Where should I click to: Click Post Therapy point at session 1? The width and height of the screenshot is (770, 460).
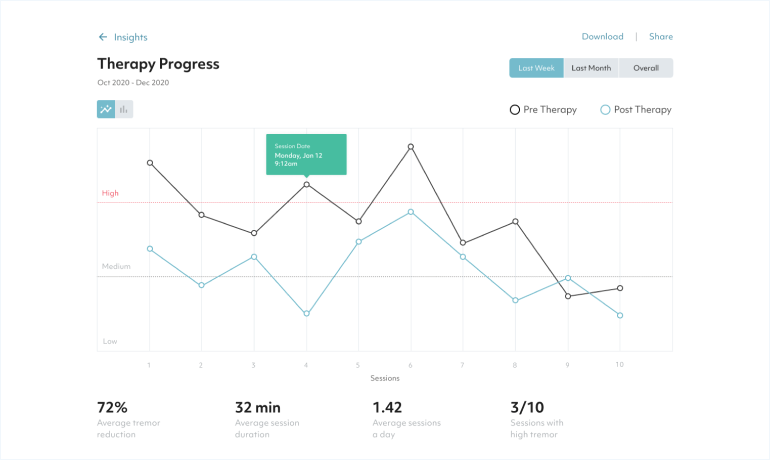[150, 249]
